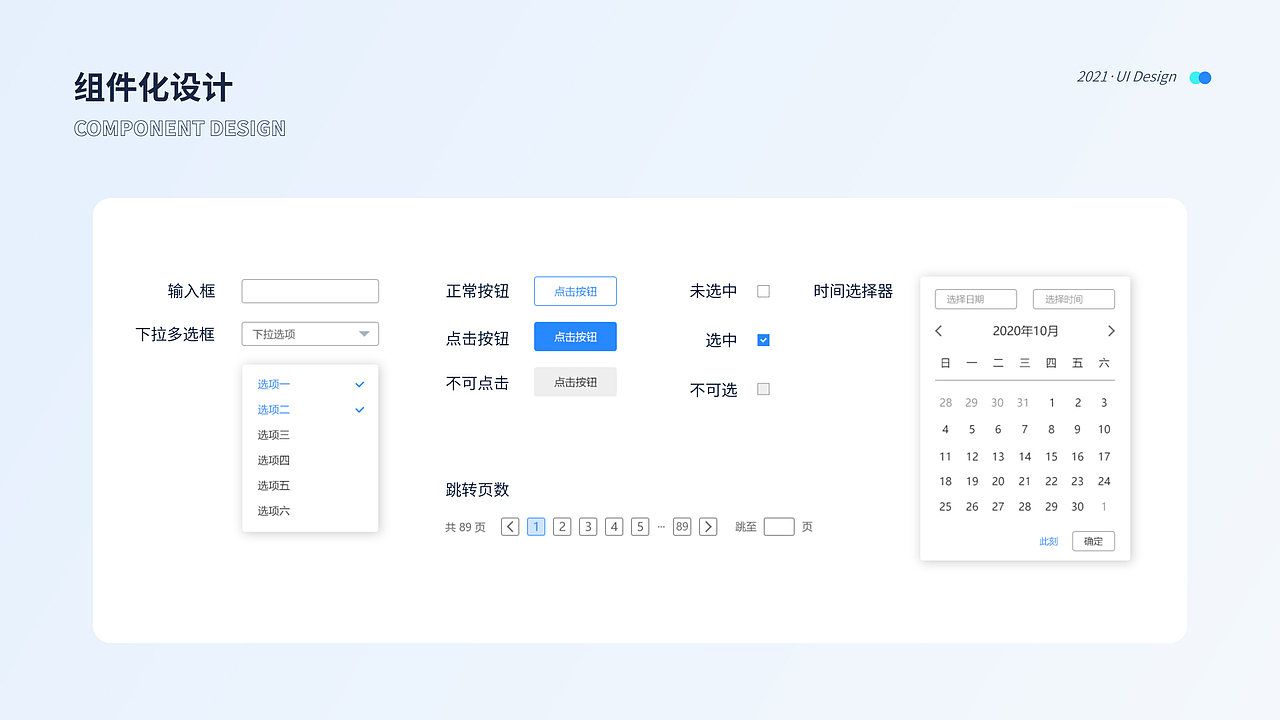
Task: Click the next month arrow in calendar
Action: [1111, 331]
